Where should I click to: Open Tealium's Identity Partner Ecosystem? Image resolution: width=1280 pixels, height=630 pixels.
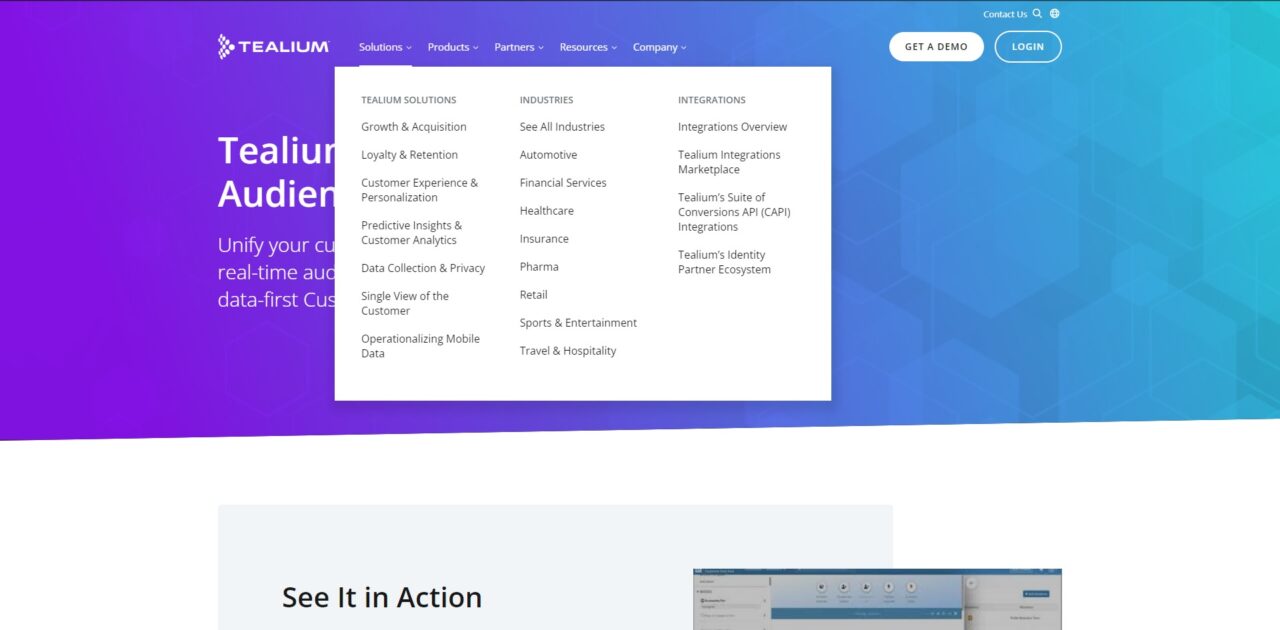coord(724,262)
